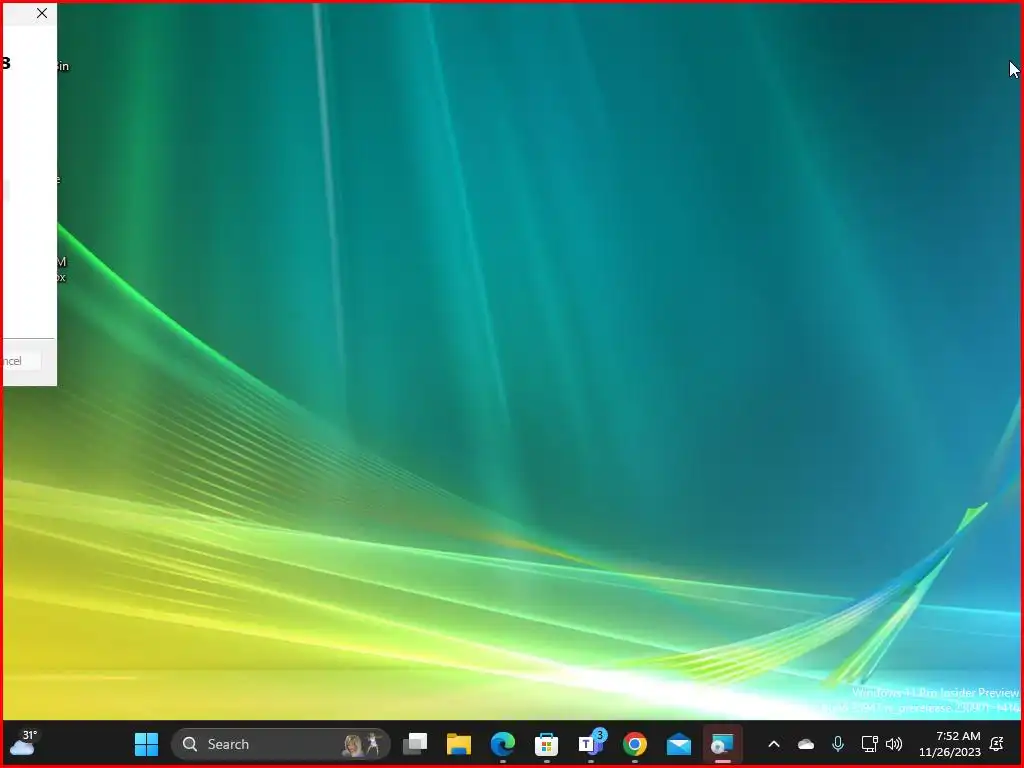Image resolution: width=1024 pixels, height=768 pixels.
Task: Open the Windows Start menu
Action: pos(146,744)
